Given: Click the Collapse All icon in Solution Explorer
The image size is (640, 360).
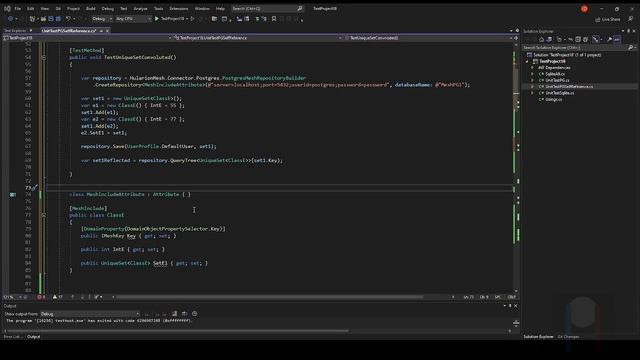Looking at the screenshot, I should 578,40.
